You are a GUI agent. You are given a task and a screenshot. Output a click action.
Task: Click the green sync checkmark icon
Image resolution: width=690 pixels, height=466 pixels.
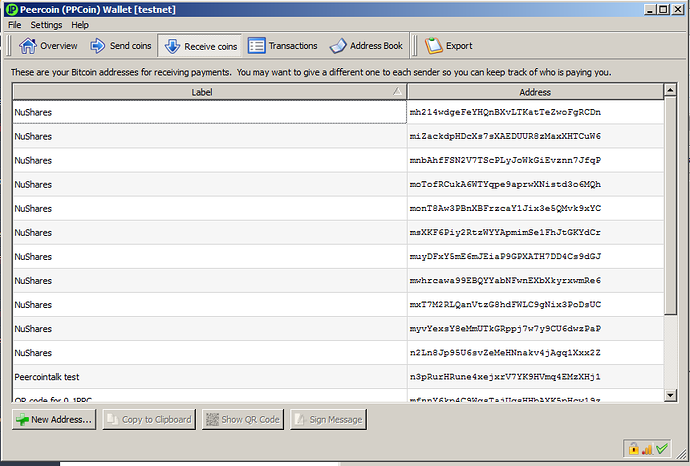662,449
